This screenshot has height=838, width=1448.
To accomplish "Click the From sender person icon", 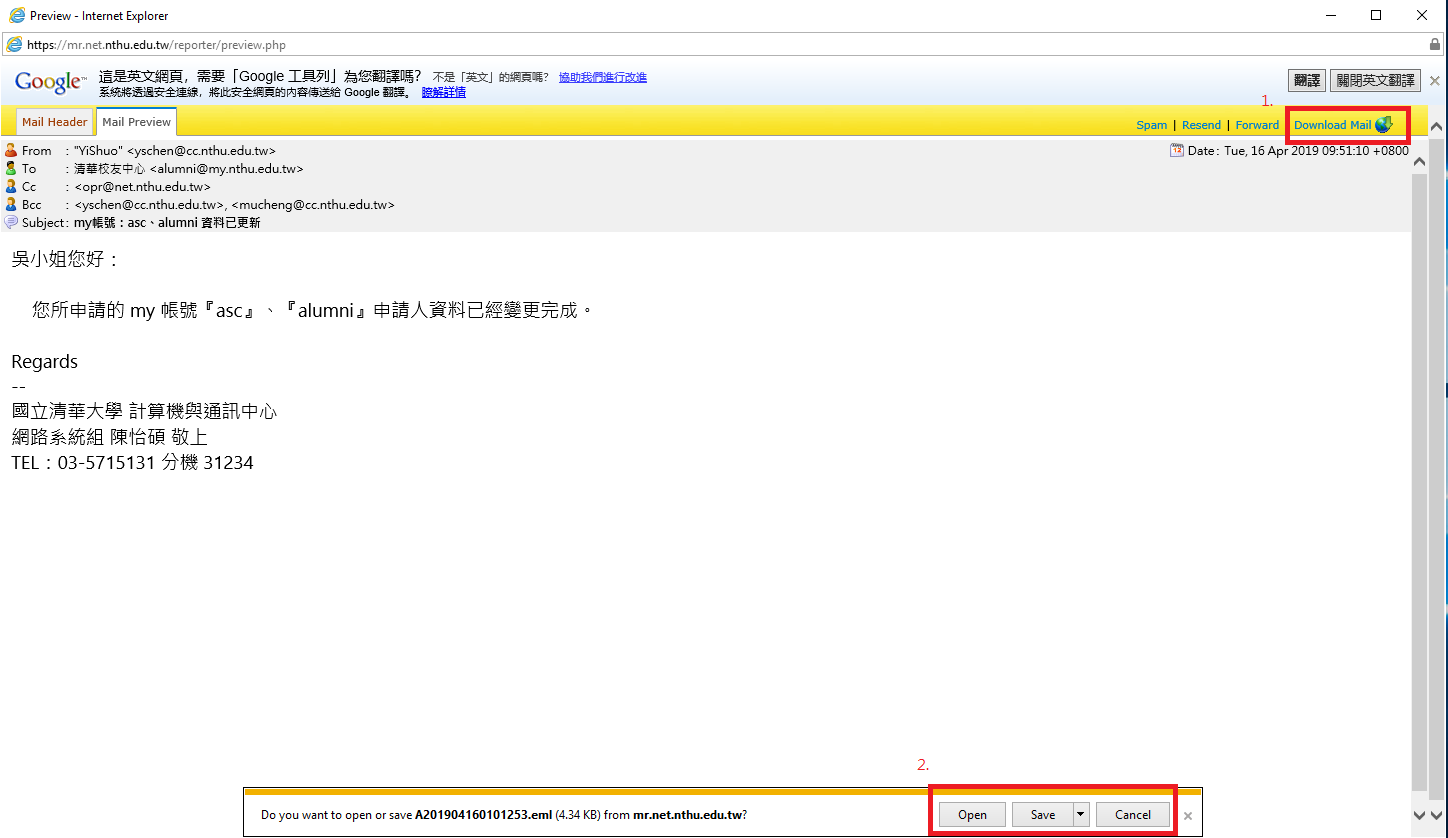I will (11, 151).
